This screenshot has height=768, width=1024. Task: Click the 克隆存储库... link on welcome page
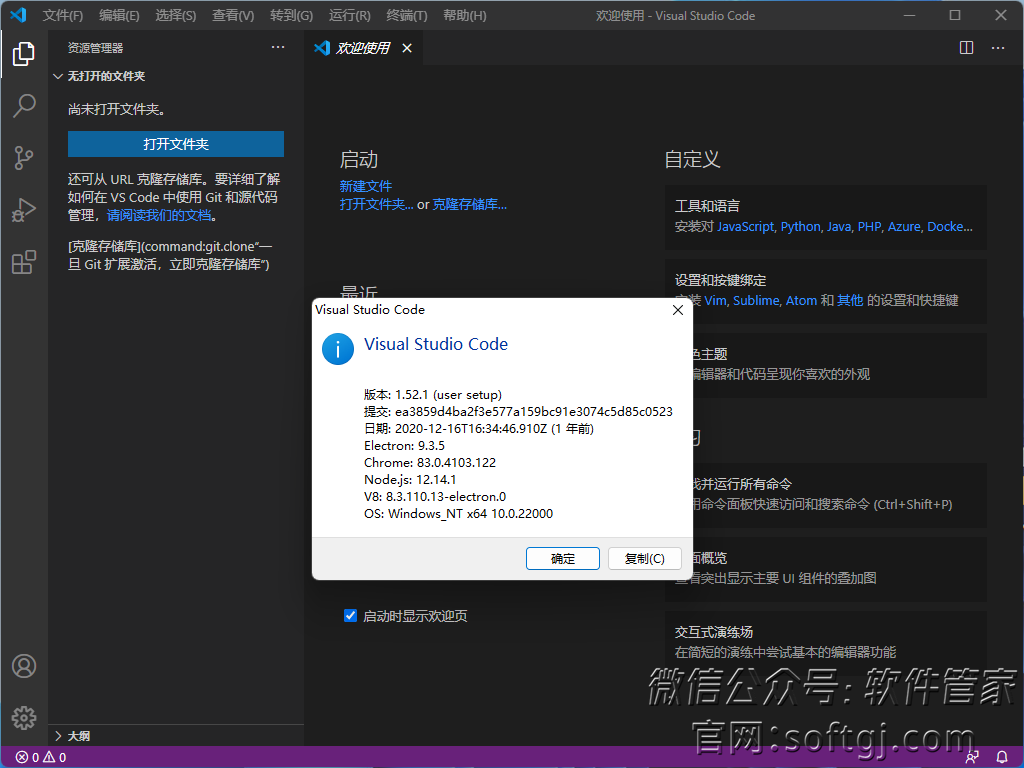pos(470,204)
